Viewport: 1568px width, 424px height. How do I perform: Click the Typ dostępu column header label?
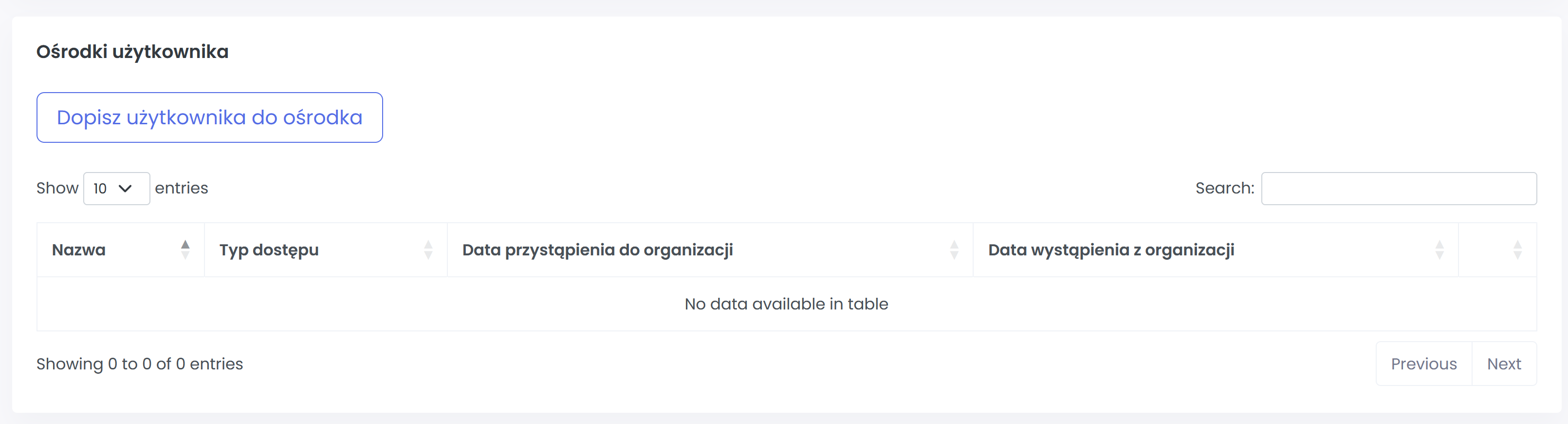pos(269,250)
